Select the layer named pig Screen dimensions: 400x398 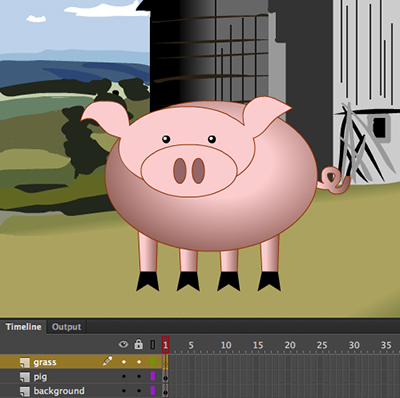pos(40,377)
